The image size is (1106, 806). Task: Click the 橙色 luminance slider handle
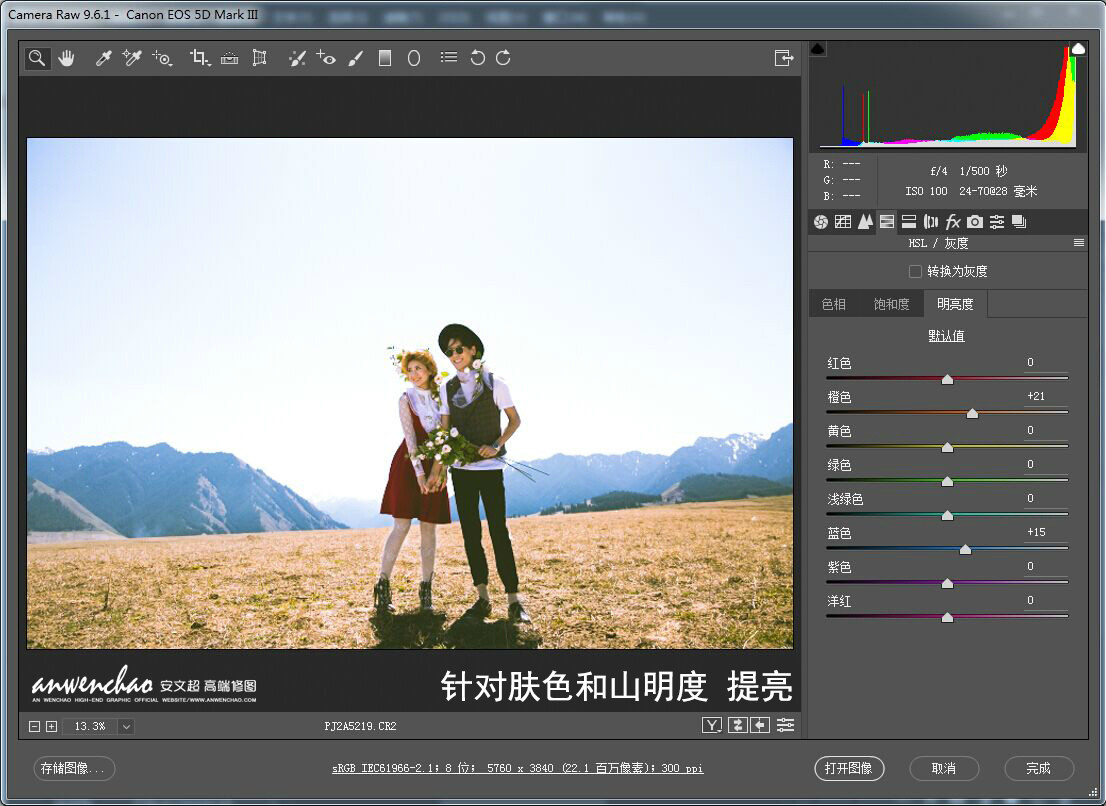tap(972, 413)
